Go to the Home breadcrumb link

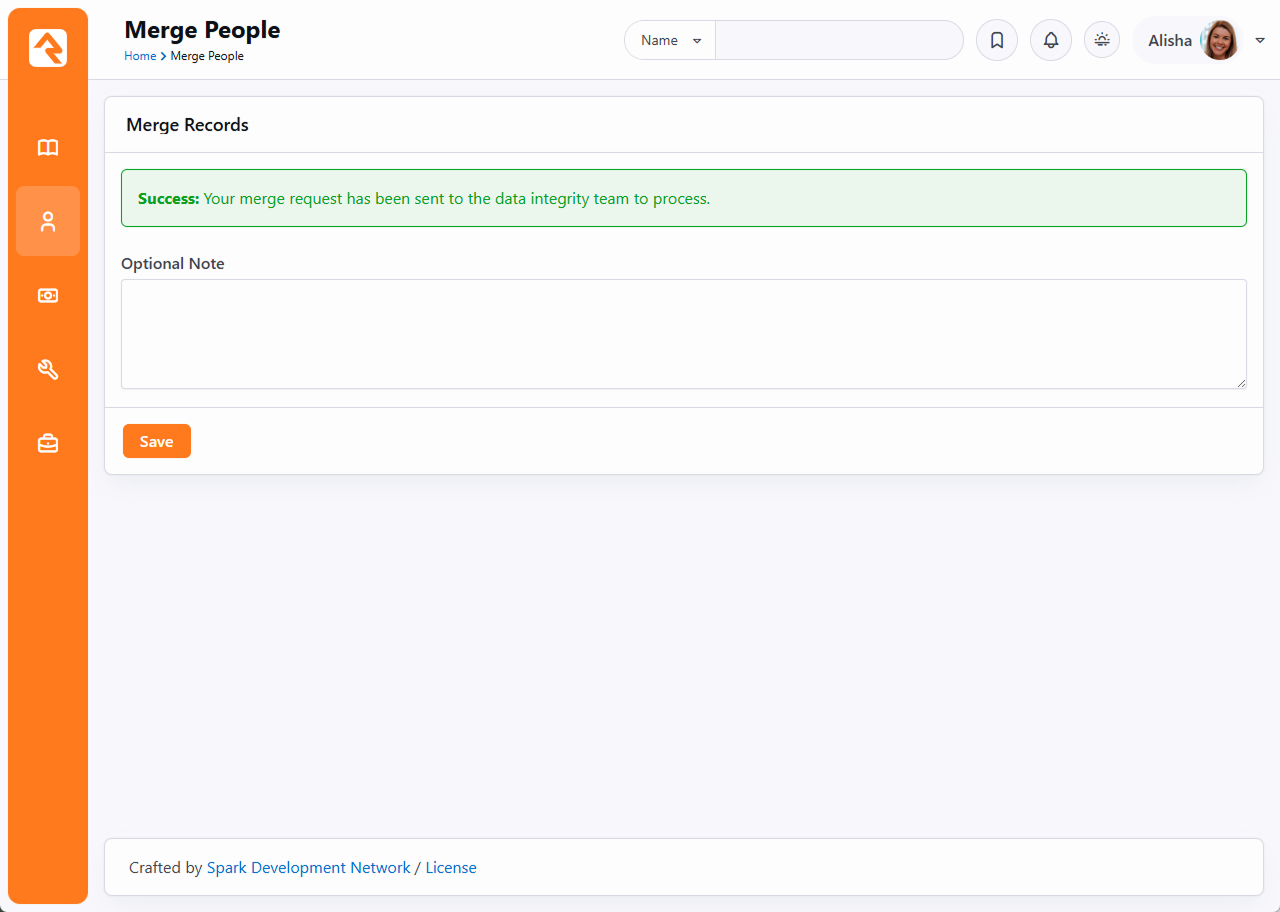click(x=140, y=57)
